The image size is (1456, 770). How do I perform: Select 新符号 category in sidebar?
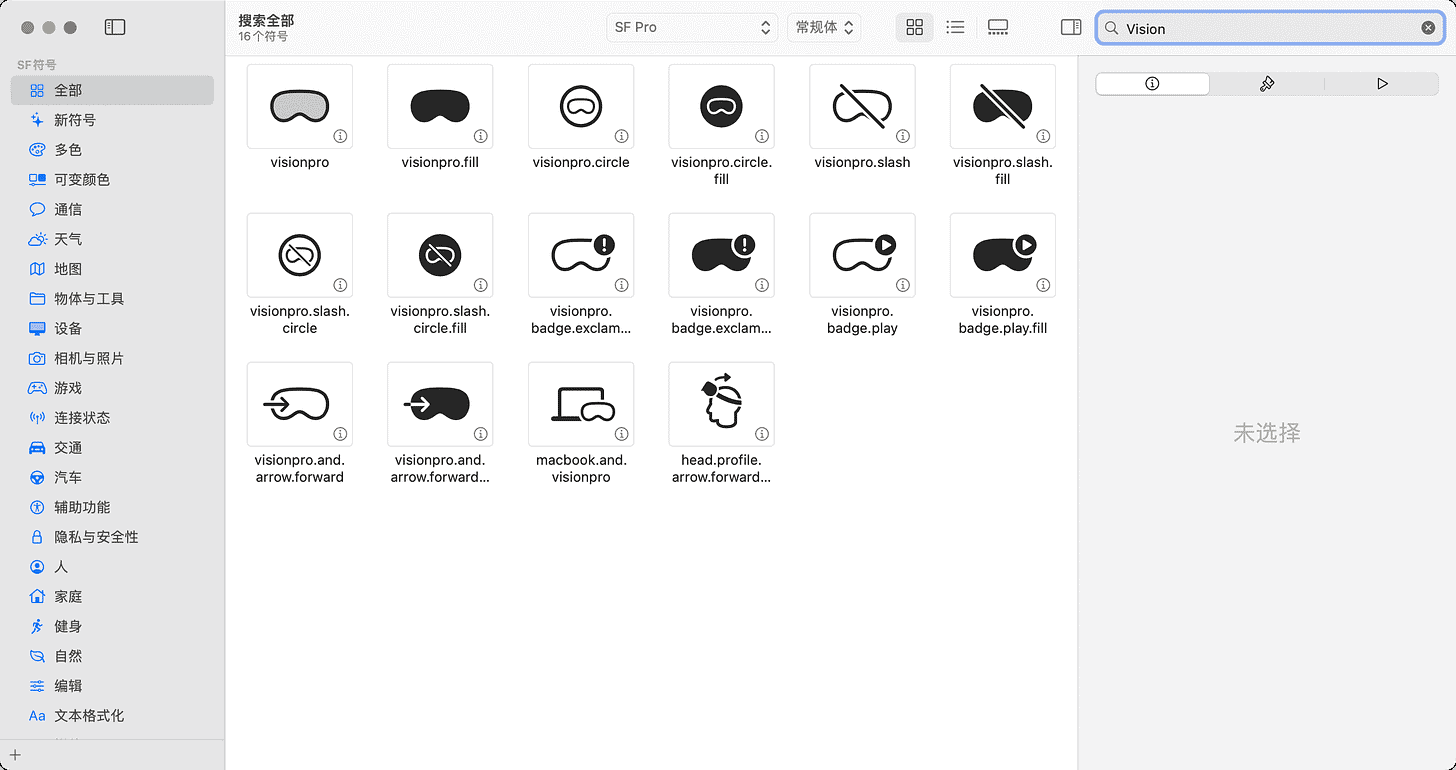click(x=112, y=120)
